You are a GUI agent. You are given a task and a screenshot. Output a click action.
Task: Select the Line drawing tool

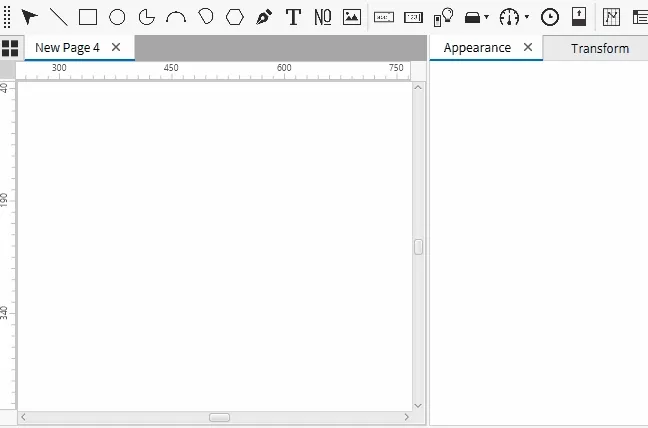pyautogui.click(x=59, y=17)
